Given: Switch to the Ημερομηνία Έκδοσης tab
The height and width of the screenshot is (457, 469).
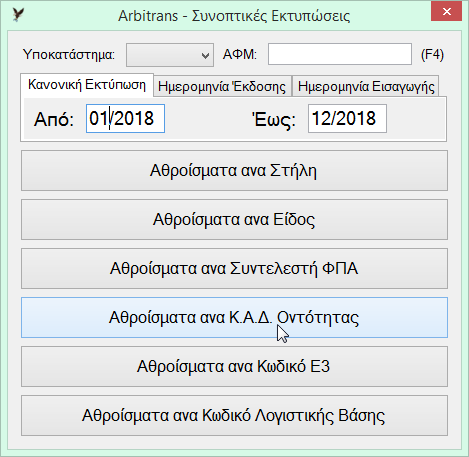Looking at the screenshot, I should click(x=222, y=86).
